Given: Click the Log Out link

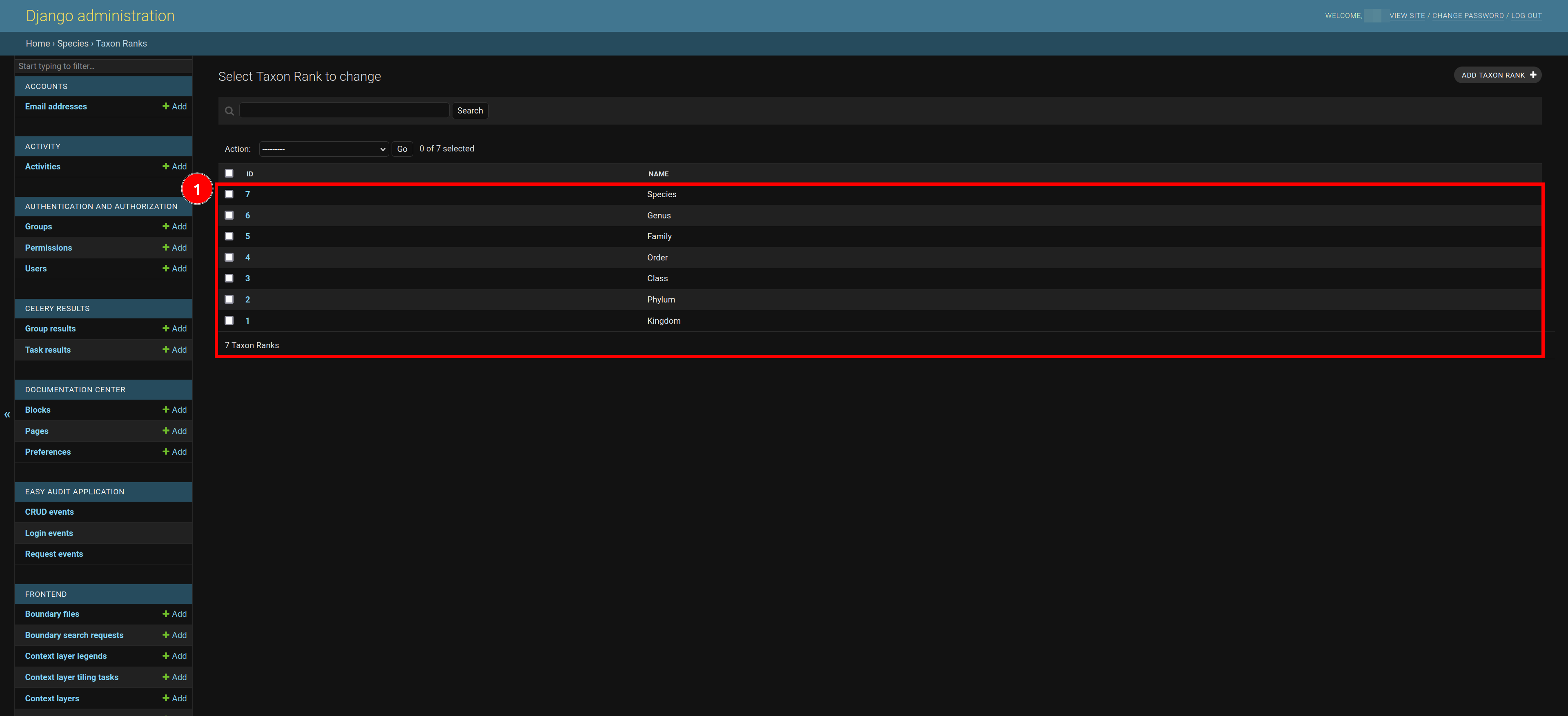Looking at the screenshot, I should coord(1526,16).
